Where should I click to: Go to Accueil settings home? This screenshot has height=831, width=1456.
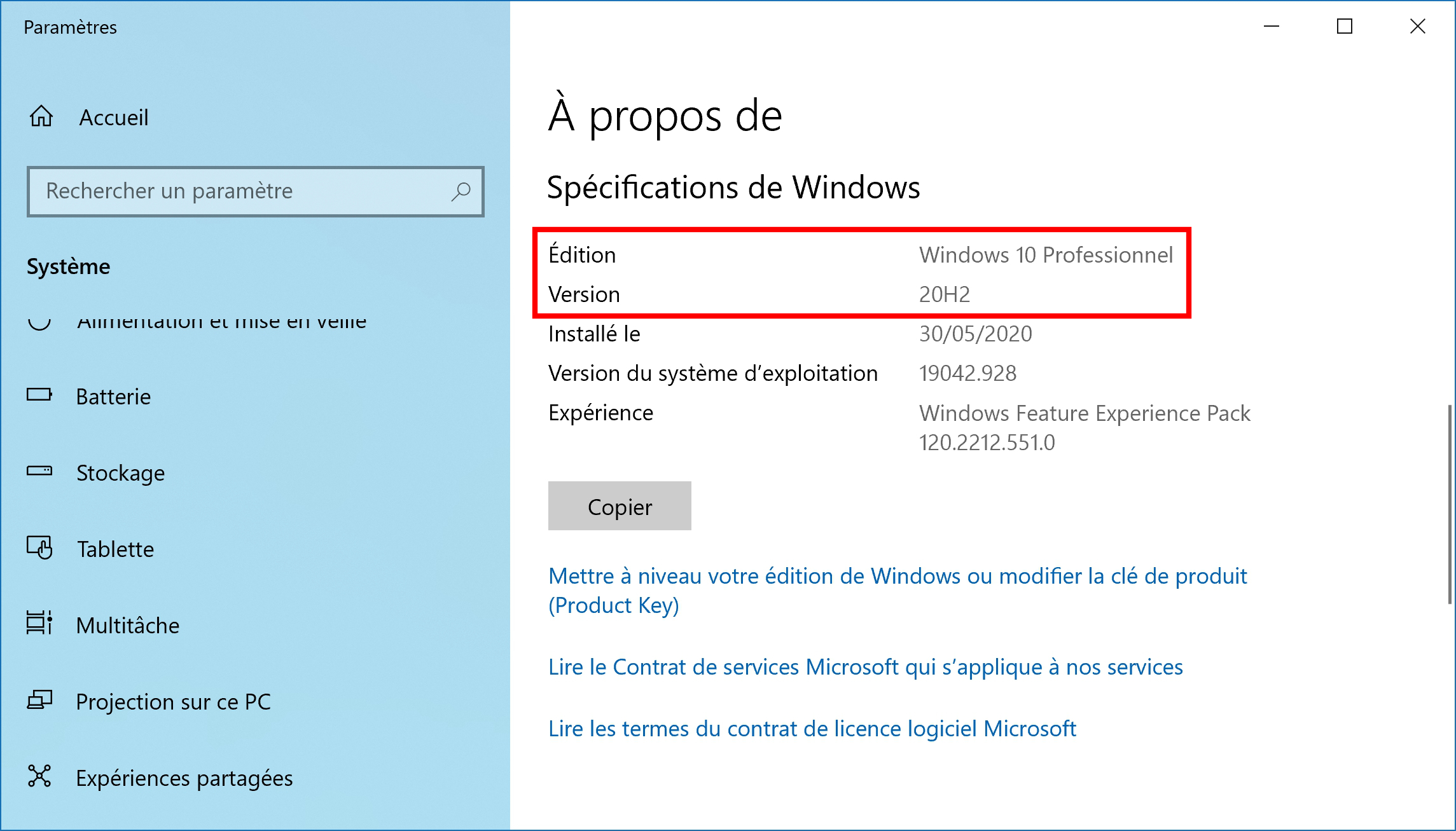(x=113, y=118)
